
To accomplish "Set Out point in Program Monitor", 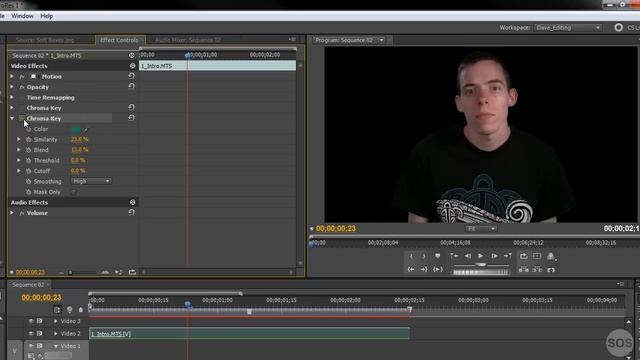I will point(424,256).
